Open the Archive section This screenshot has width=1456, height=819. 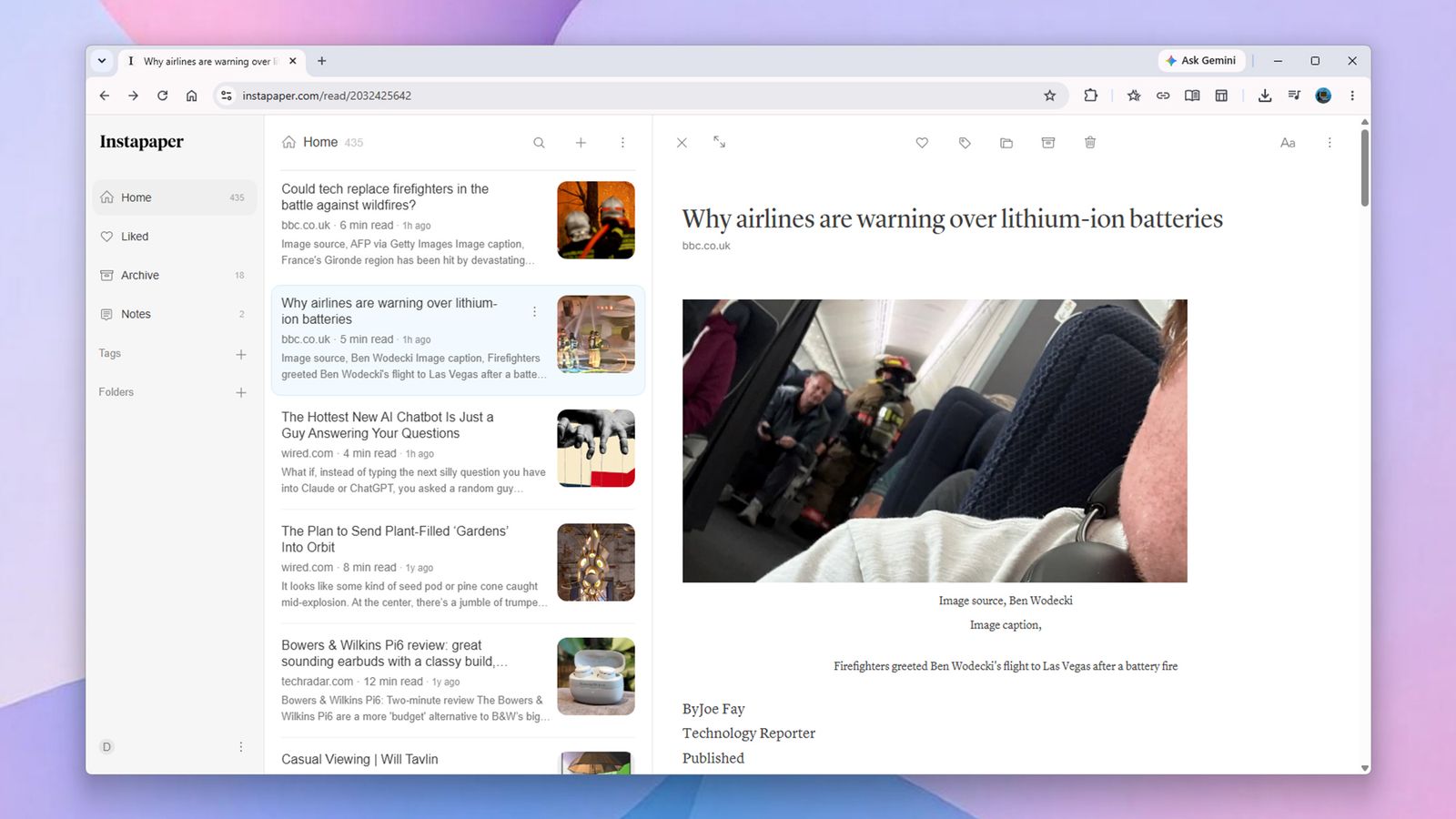pos(175,275)
